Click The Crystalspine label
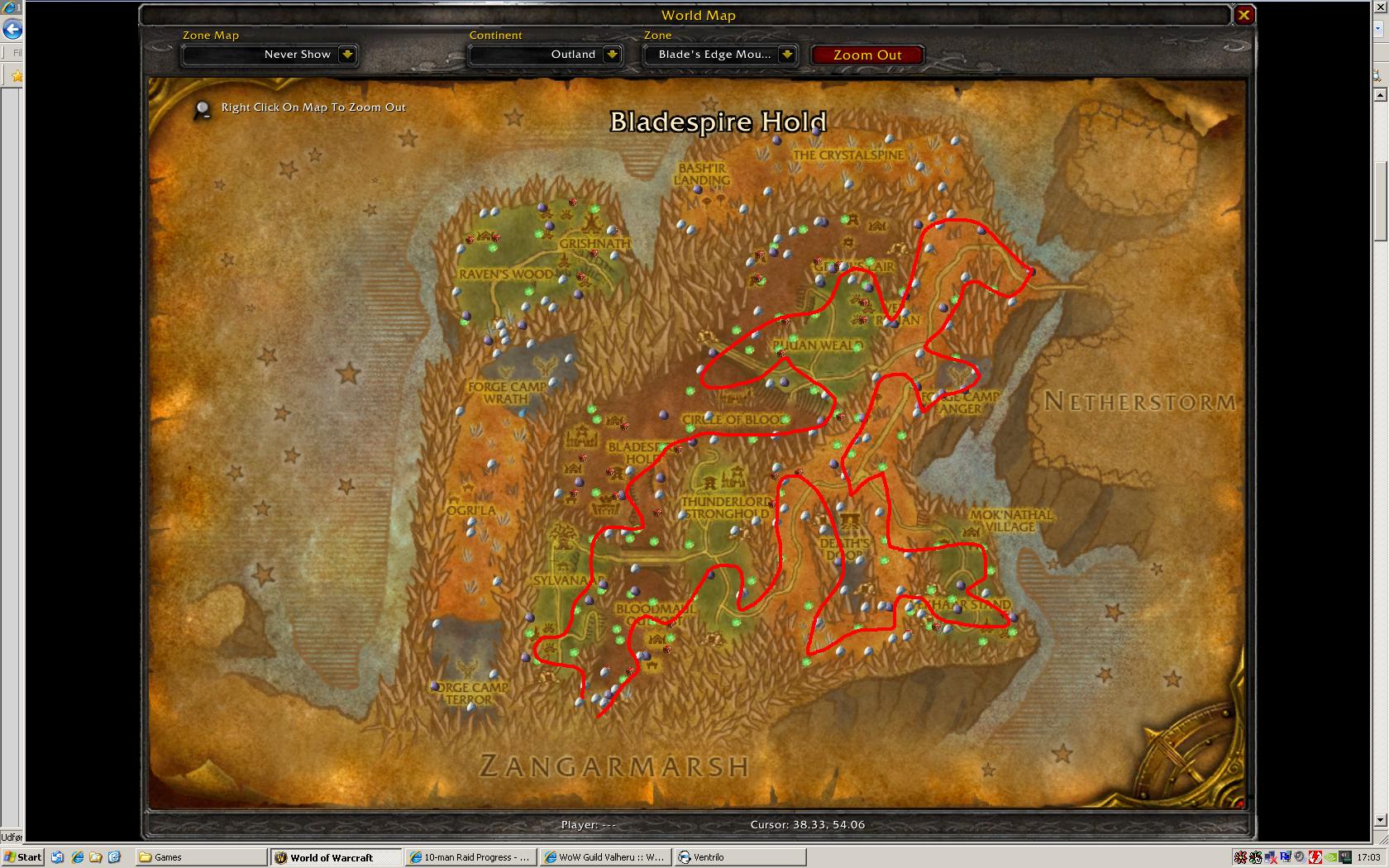Viewport: 1389px width, 868px height. pos(849,155)
